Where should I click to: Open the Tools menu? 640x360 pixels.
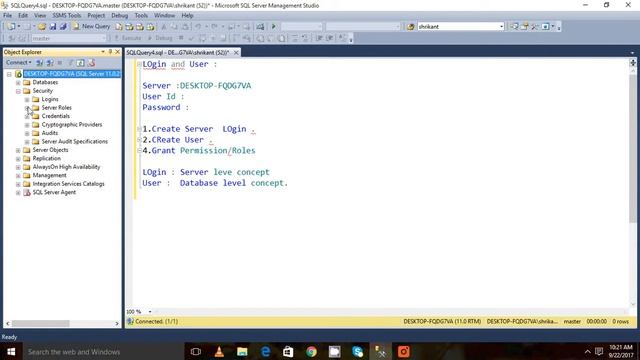click(141, 16)
